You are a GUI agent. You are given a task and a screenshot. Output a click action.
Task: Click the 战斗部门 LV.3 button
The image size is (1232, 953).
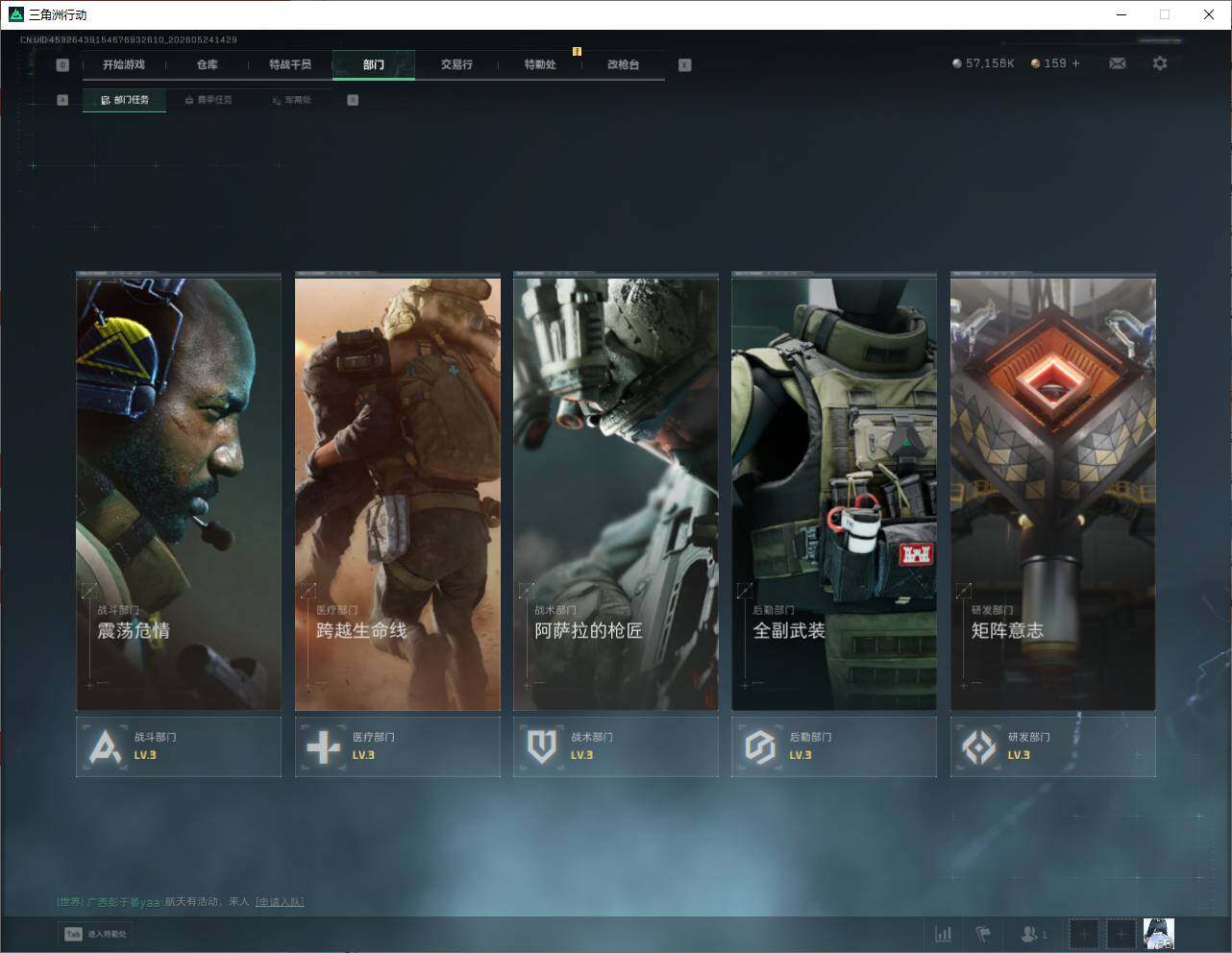(x=179, y=746)
